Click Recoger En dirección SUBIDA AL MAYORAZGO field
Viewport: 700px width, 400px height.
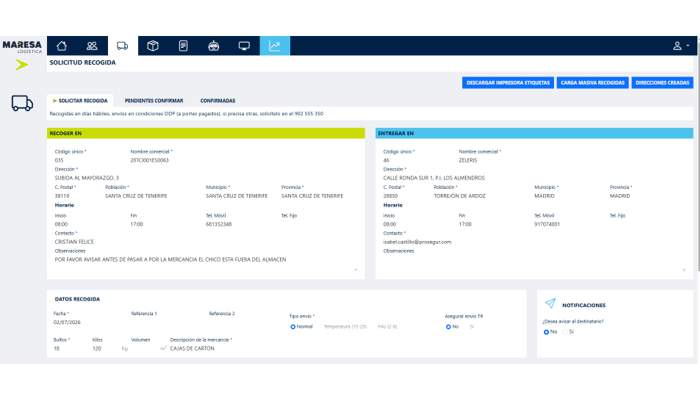click(x=205, y=178)
